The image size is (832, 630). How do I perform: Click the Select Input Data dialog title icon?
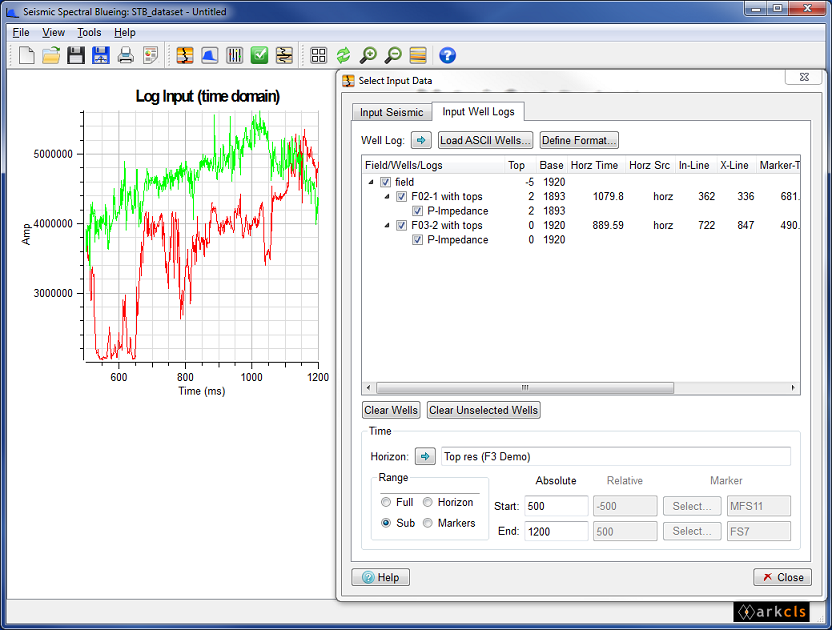[x=348, y=81]
